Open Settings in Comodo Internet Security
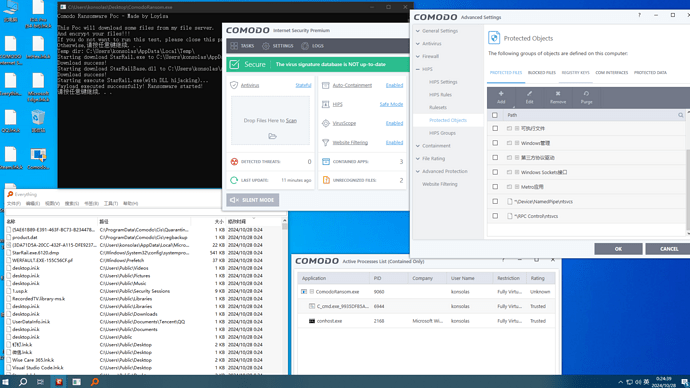 pyautogui.click(x=278, y=46)
